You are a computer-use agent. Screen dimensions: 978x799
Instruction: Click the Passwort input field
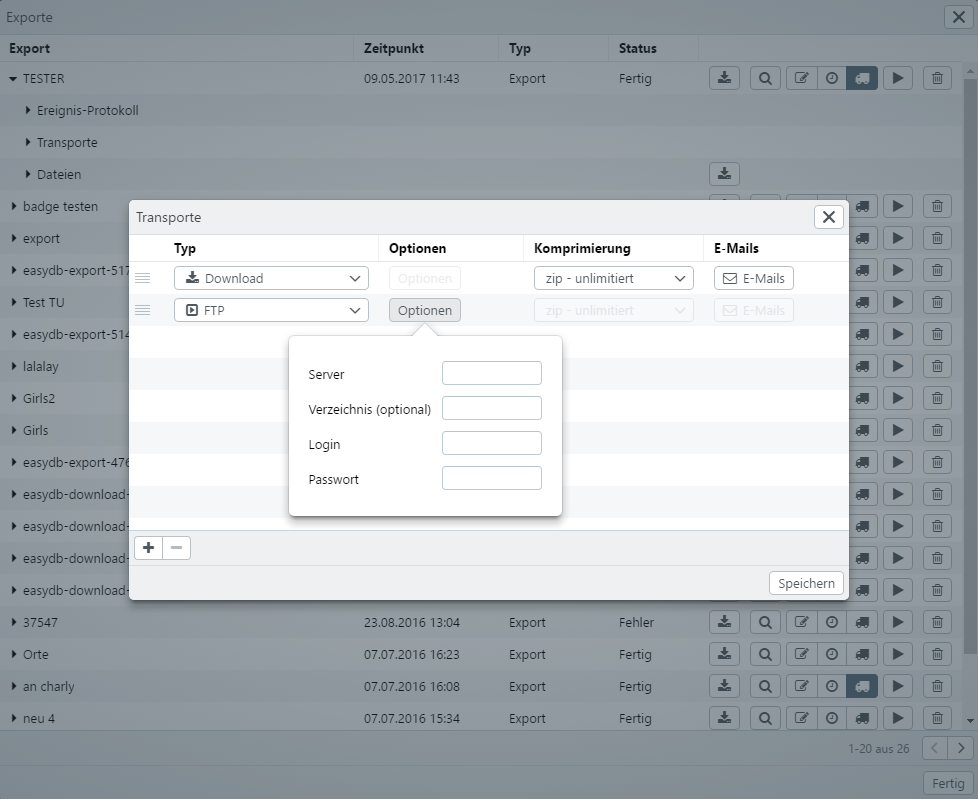tap(491, 478)
